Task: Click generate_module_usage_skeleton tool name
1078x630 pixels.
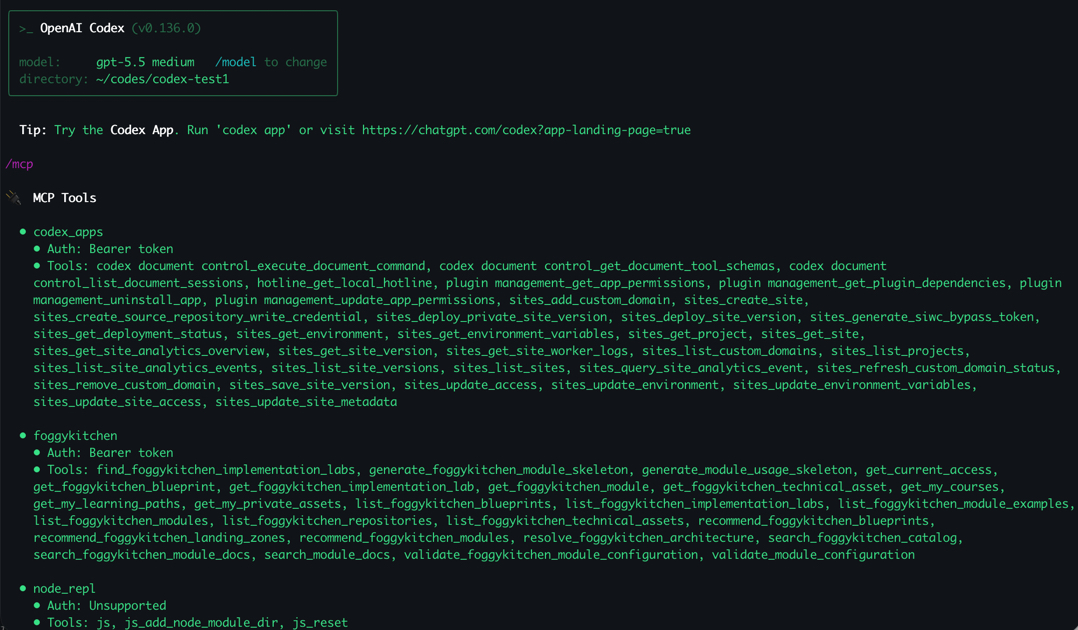Action: (747, 470)
